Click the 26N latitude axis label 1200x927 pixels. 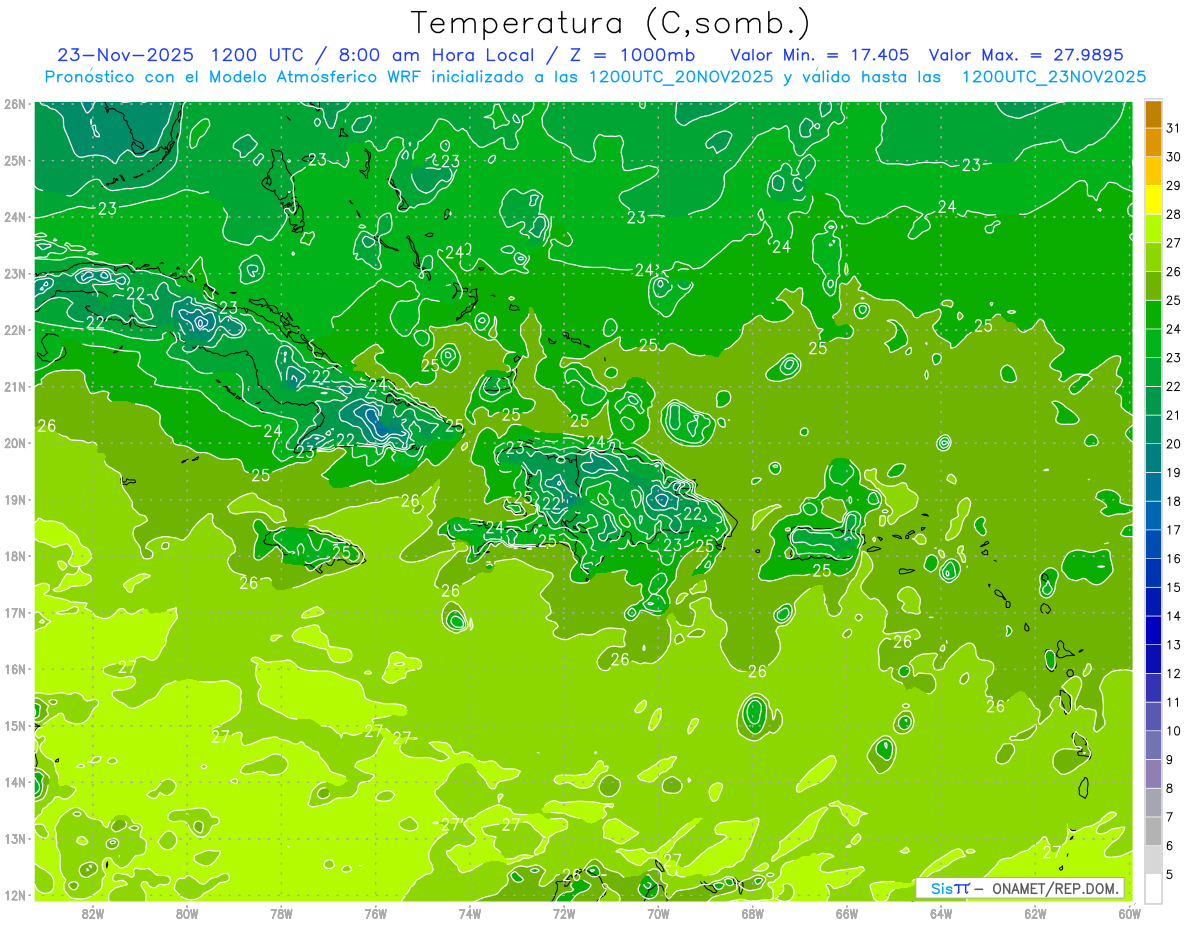pos(15,104)
